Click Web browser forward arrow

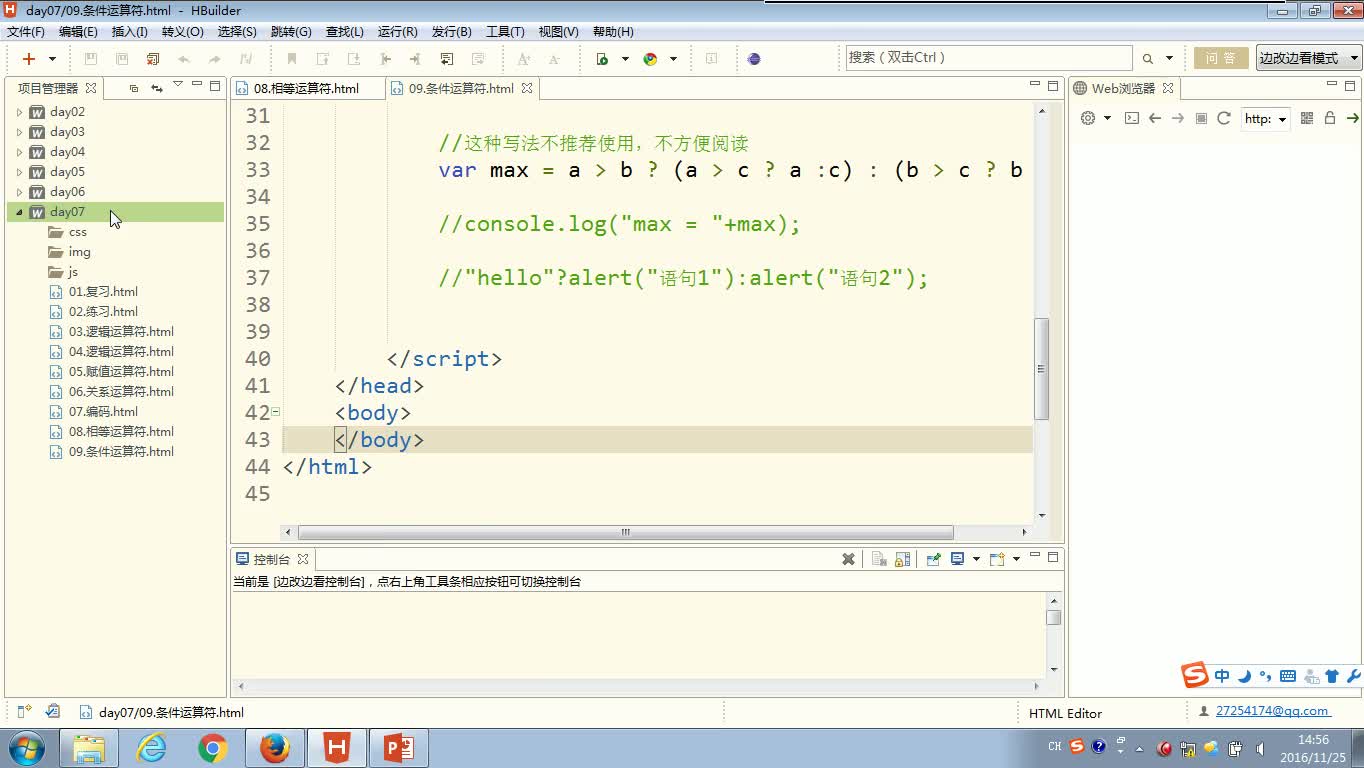[1178, 118]
